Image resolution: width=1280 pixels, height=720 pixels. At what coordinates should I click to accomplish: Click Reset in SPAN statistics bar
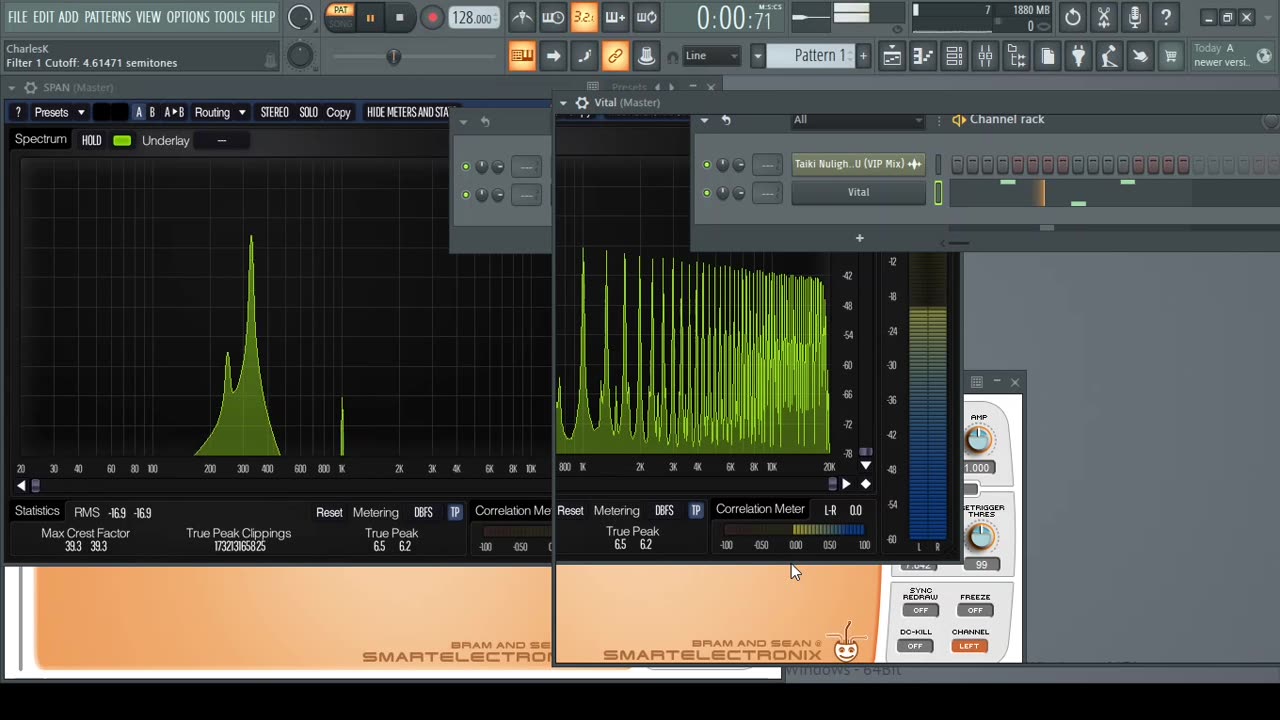329,512
